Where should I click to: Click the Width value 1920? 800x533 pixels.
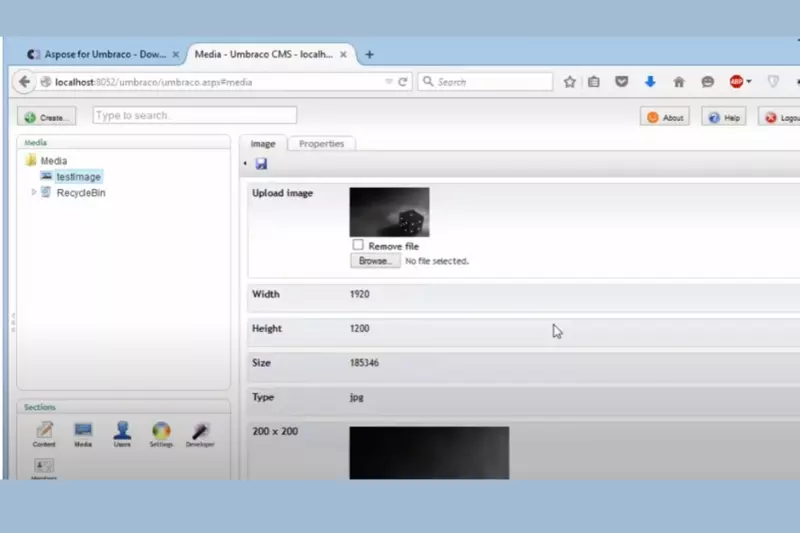(360, 294)
